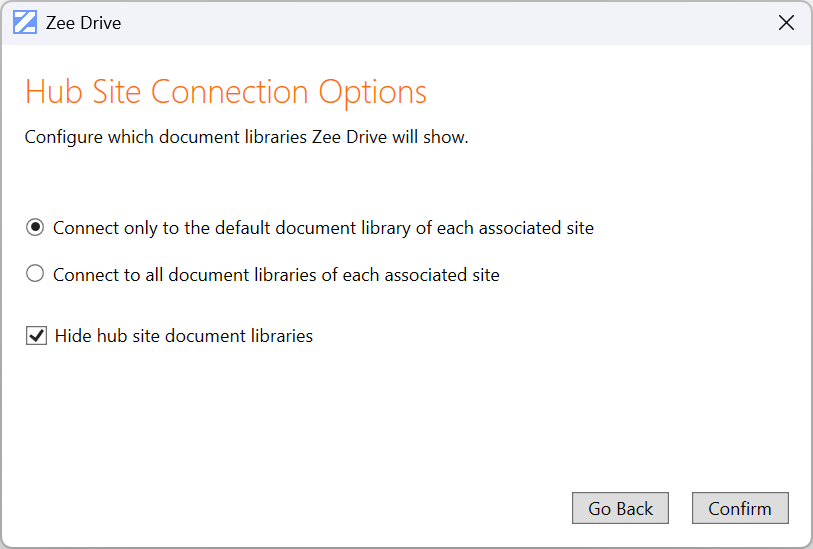Return to the previous step via Go Back
Screen dimensions: 813x549
tap(620, 508)
